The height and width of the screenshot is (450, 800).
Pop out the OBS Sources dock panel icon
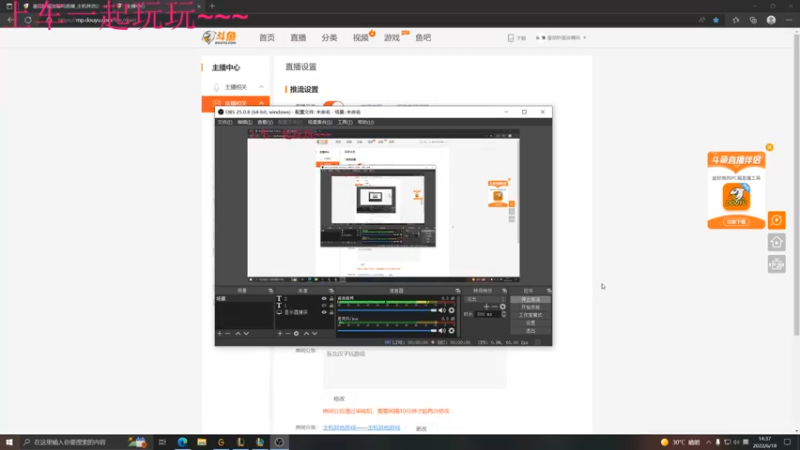(x=331, y=290)
